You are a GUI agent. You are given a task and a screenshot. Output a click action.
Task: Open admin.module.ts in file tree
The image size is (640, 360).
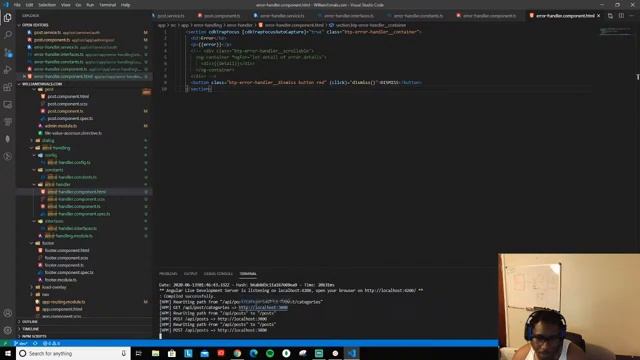pyautogui.click(x=60, y=126)
